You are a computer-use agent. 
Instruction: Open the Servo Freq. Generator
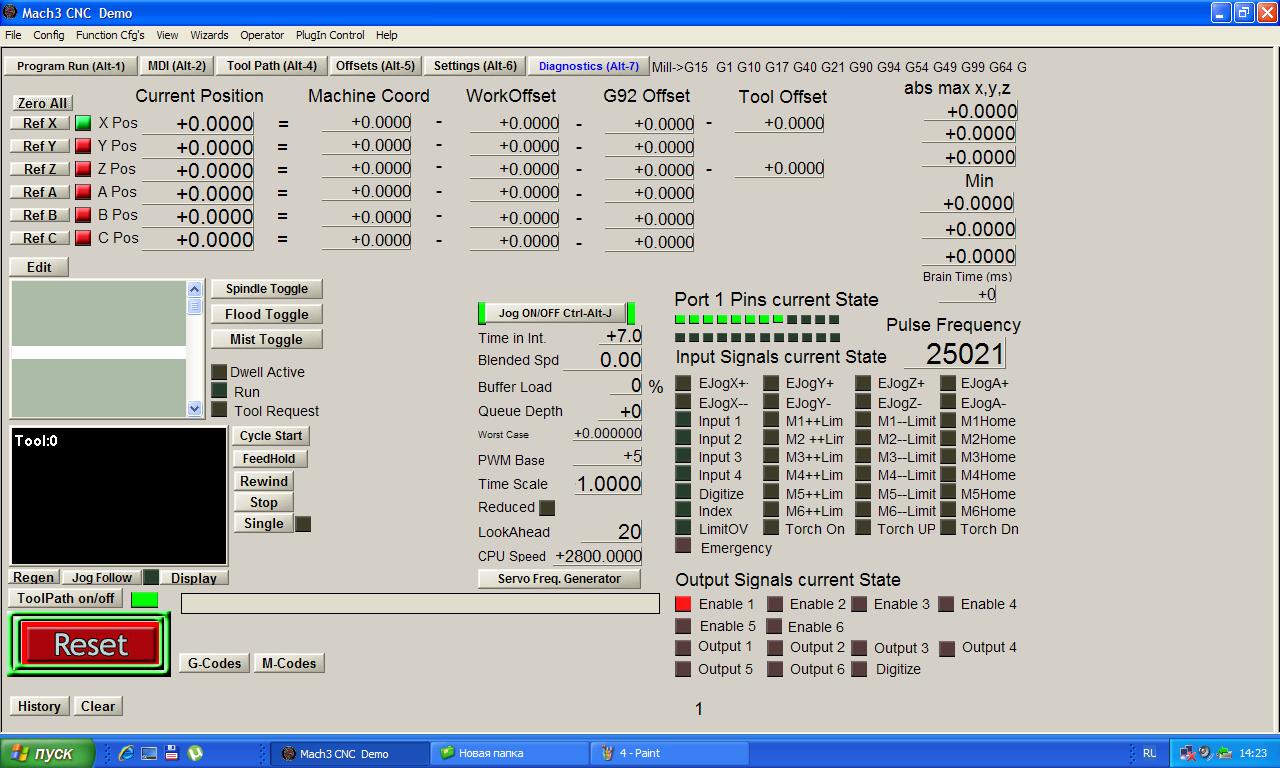click(x=560, y=579)
